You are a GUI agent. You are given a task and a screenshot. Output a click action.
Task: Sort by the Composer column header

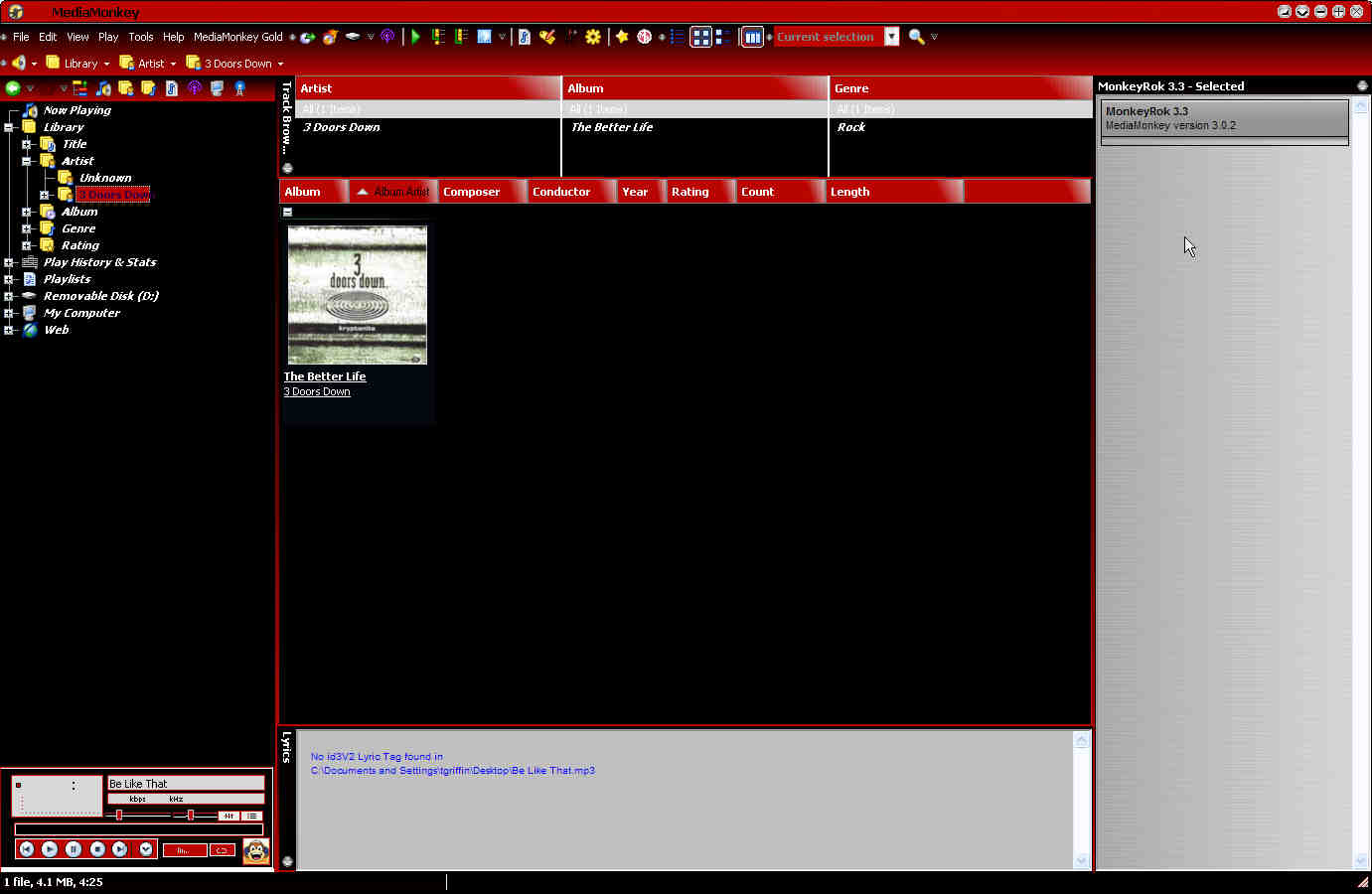click(481, 192)
